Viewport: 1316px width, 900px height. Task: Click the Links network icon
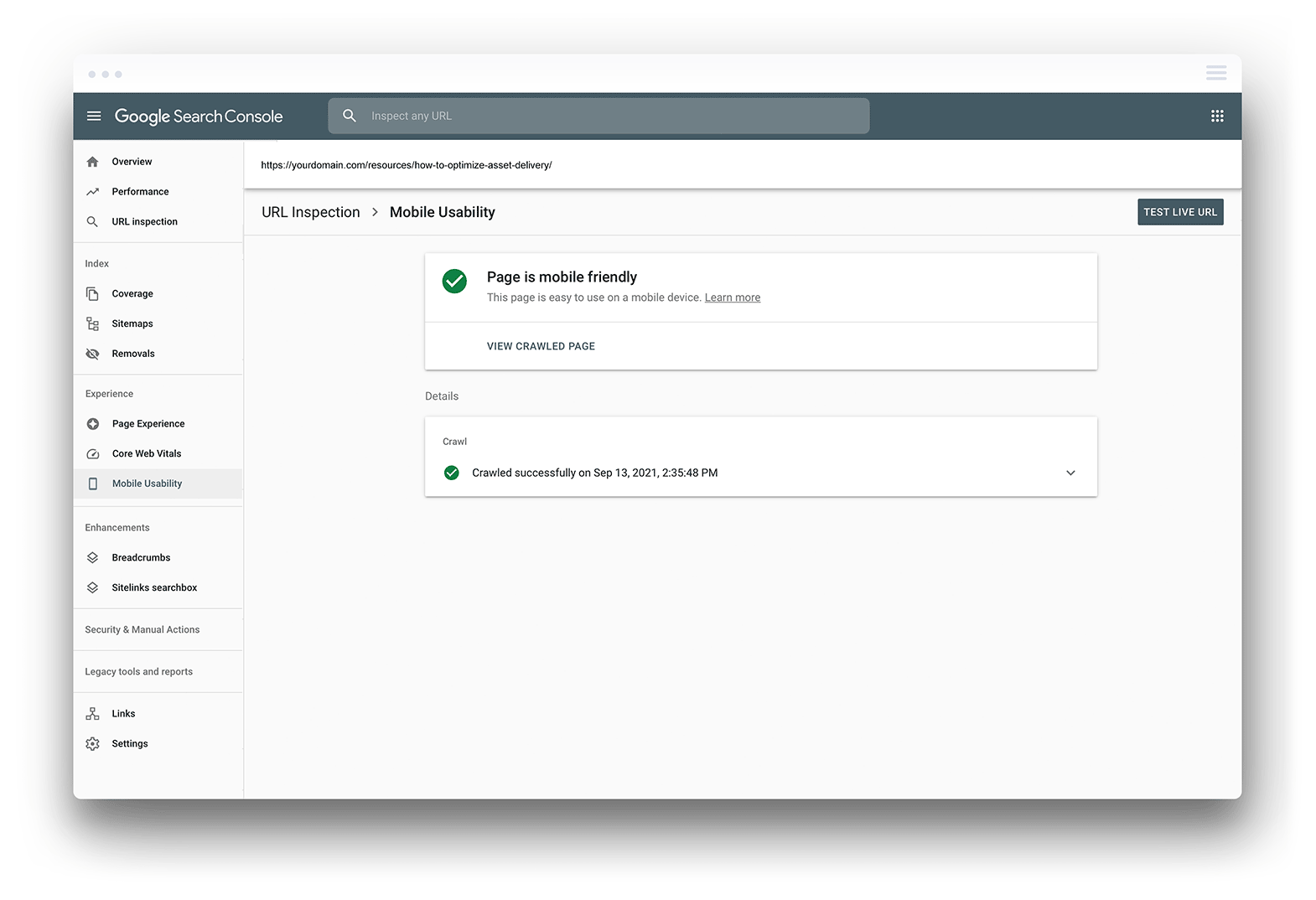93,714
